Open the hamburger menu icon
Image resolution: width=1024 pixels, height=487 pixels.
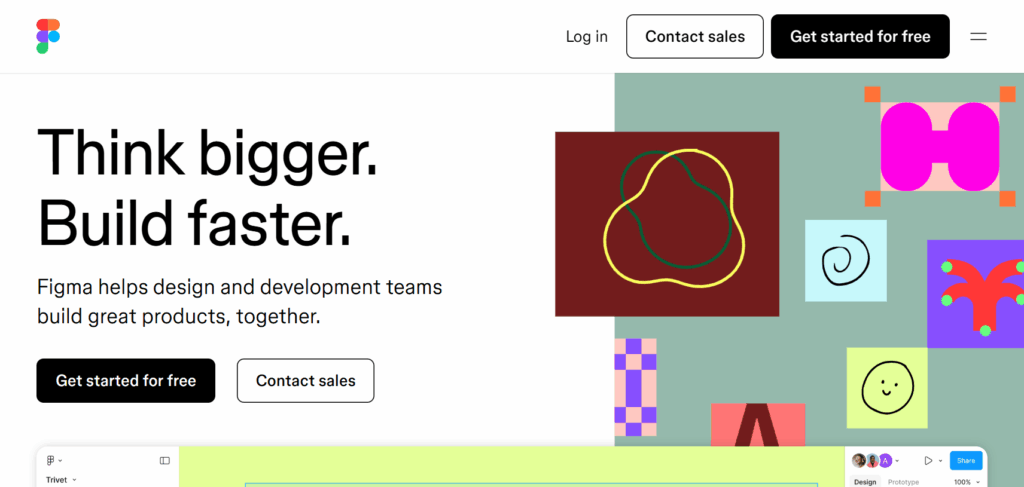(978, 37)
